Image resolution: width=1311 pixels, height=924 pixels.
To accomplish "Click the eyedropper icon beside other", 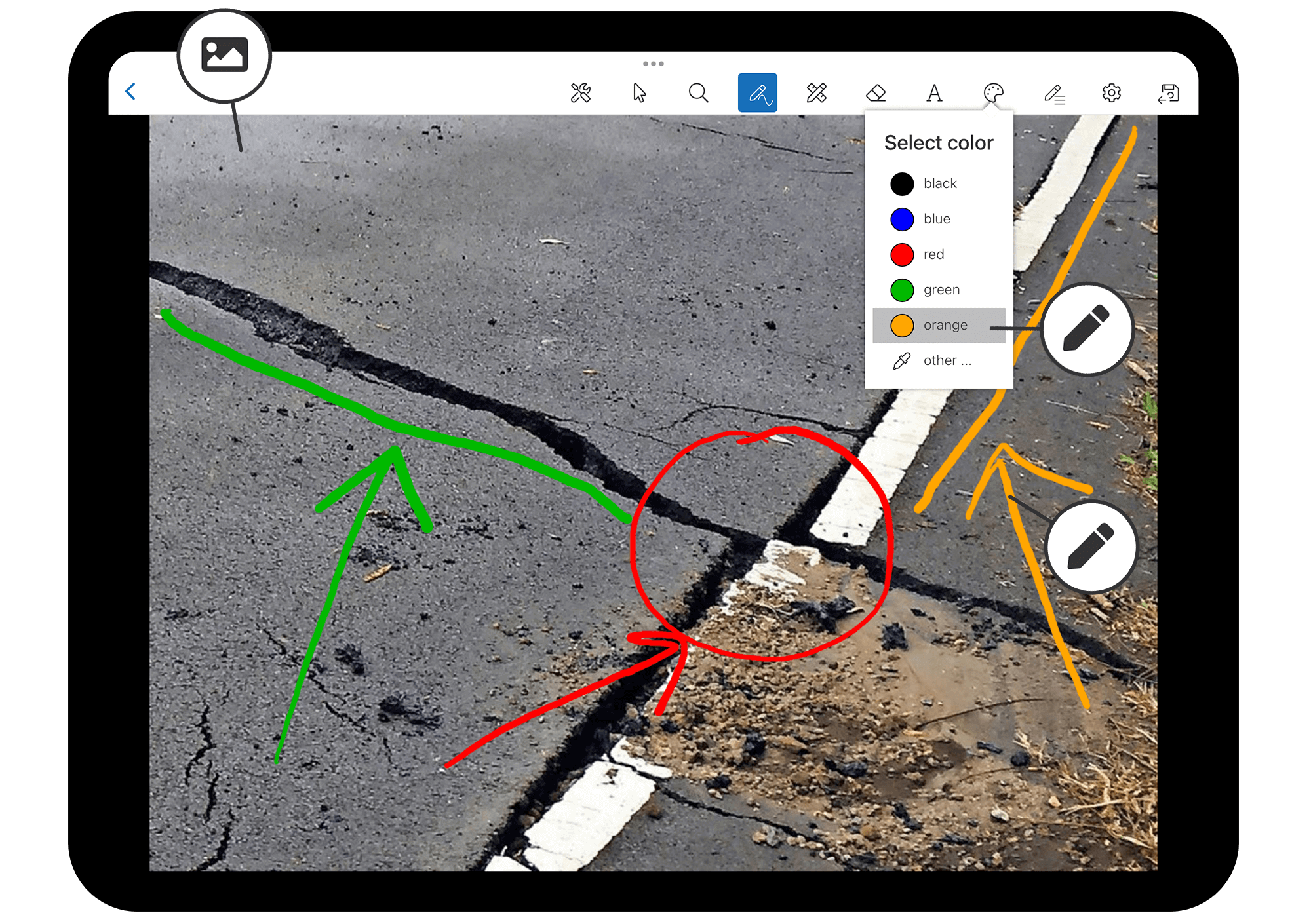I will 902,361.
